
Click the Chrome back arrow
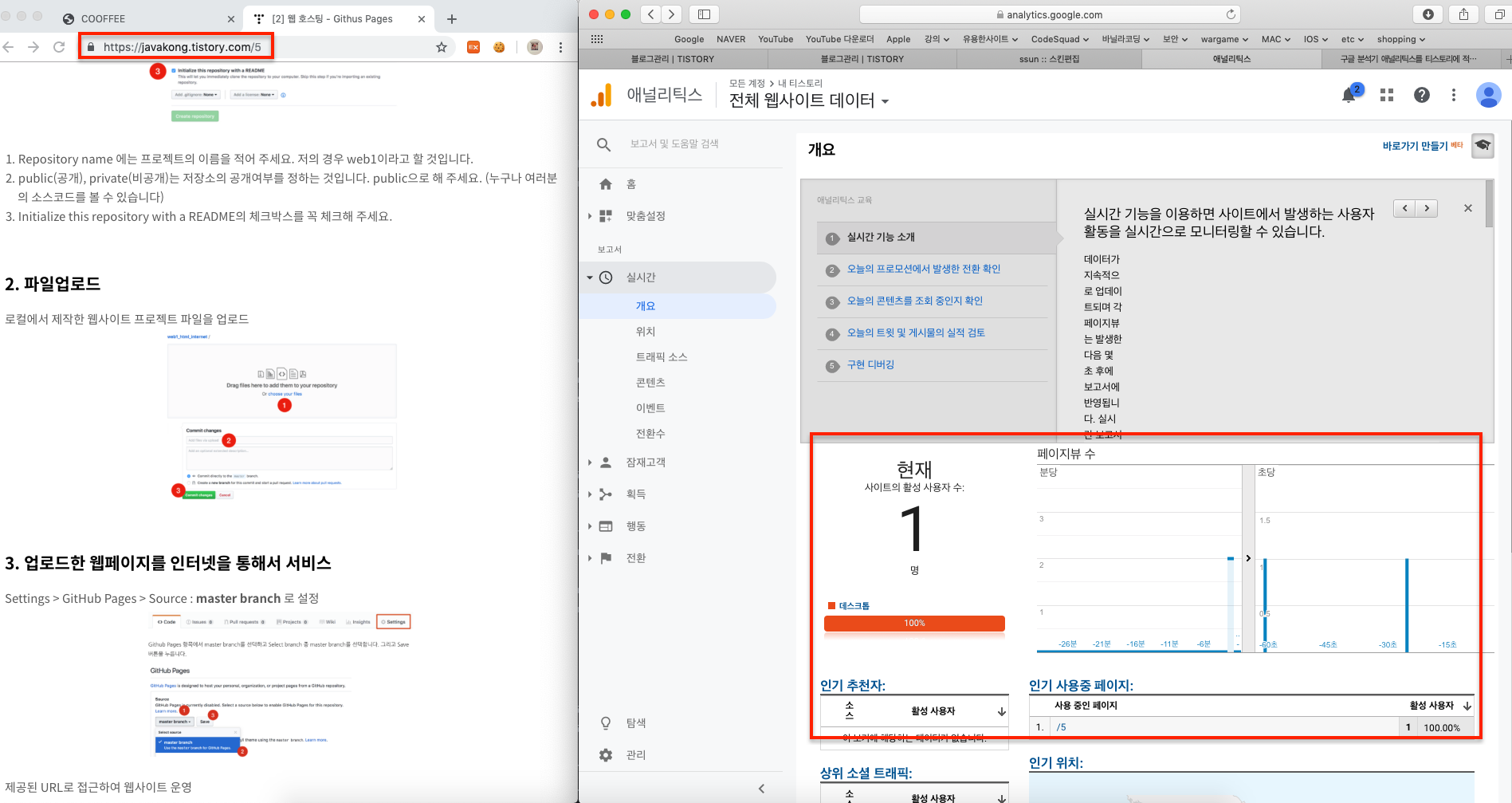9,47
